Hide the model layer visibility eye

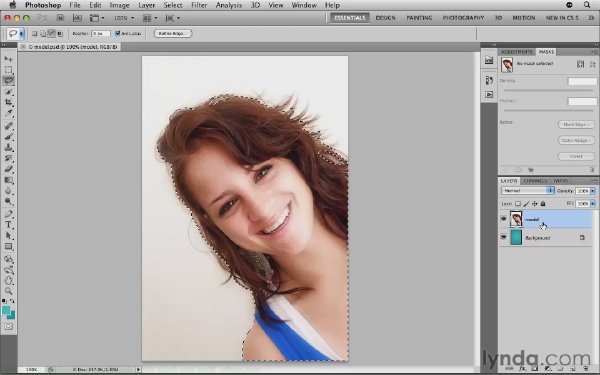tap(504, 219)
